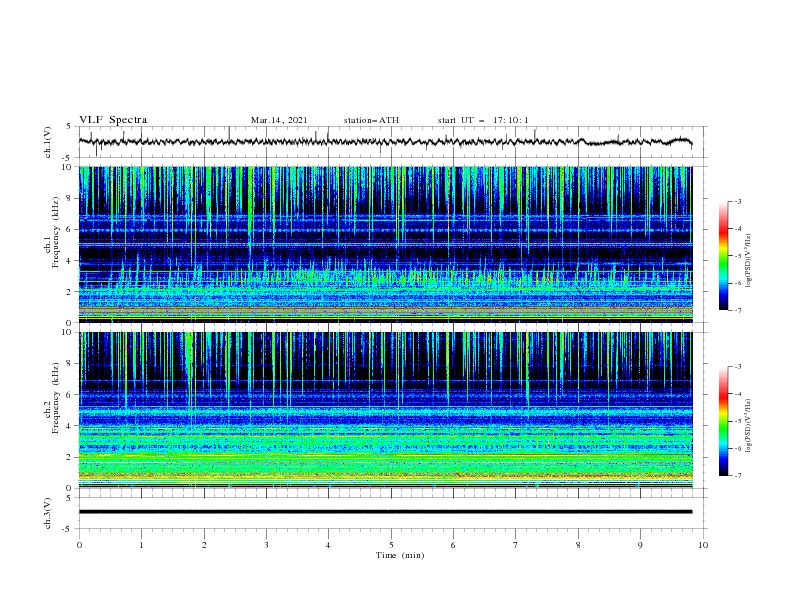Click time axis tick label "9"
Screen dimensions: 792x612
pos(640,545)
